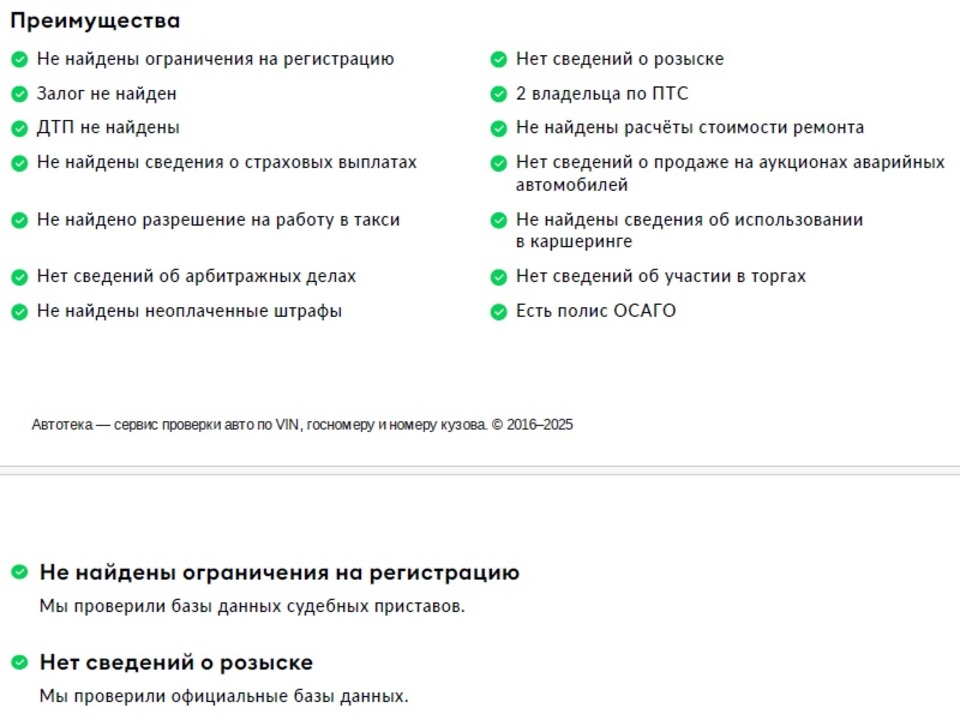
Task: Select 'Нет сведений о продаже на аукционах аварийных автомобилей'
Action: tap(730, 173)
